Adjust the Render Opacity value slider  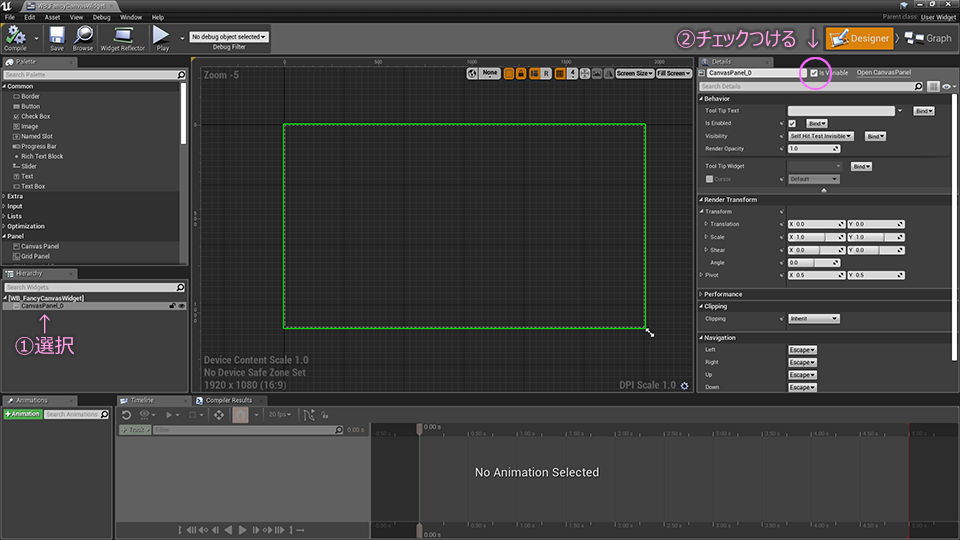click(x=814, y=149)
